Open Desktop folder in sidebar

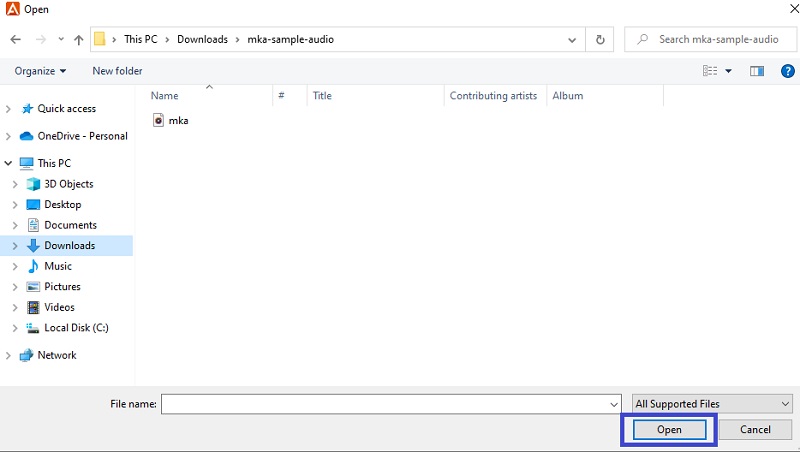pyautogui.click(x=63, y=205)
